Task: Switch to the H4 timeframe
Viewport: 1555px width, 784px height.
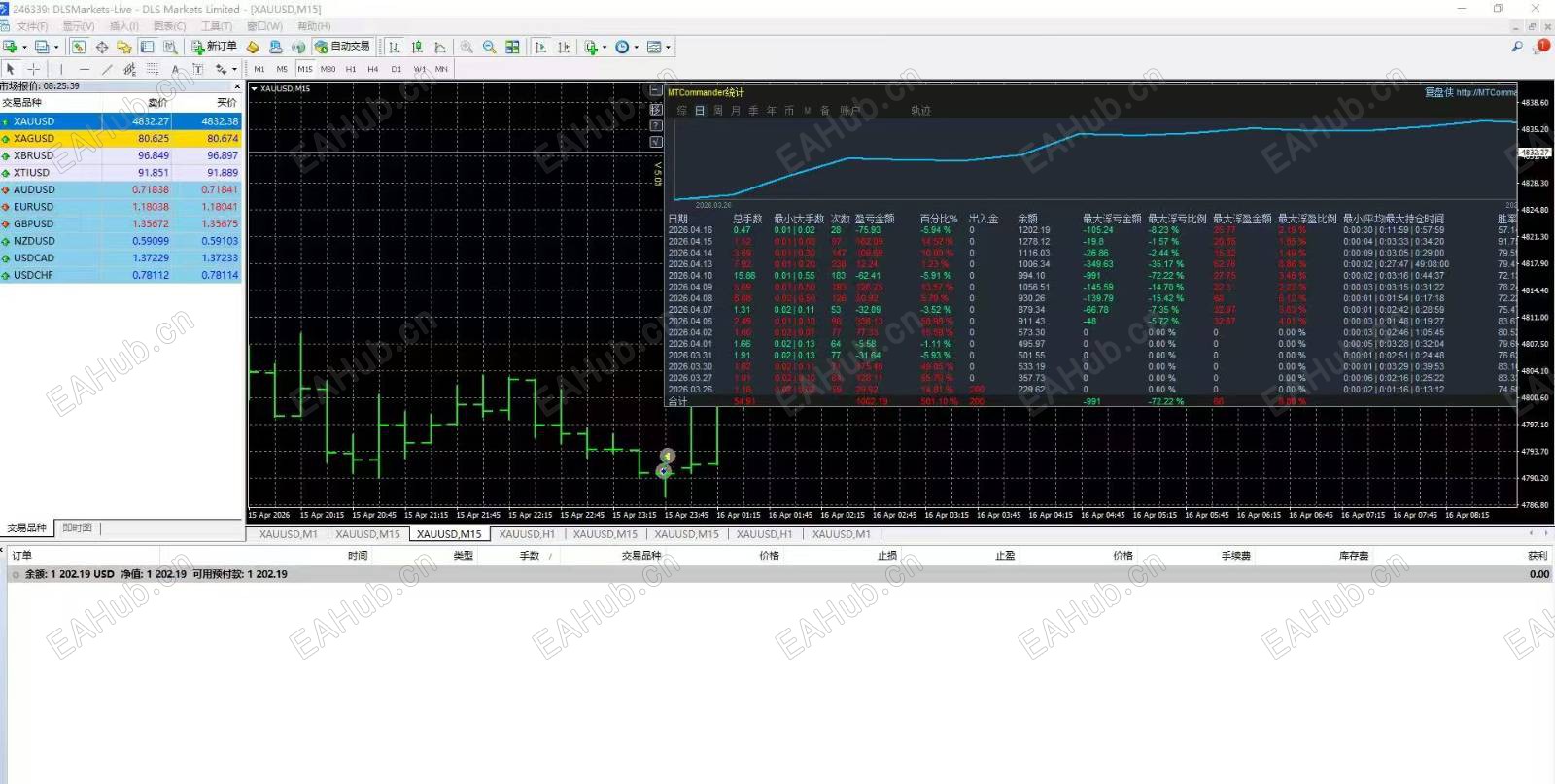Action: (373, 69)
